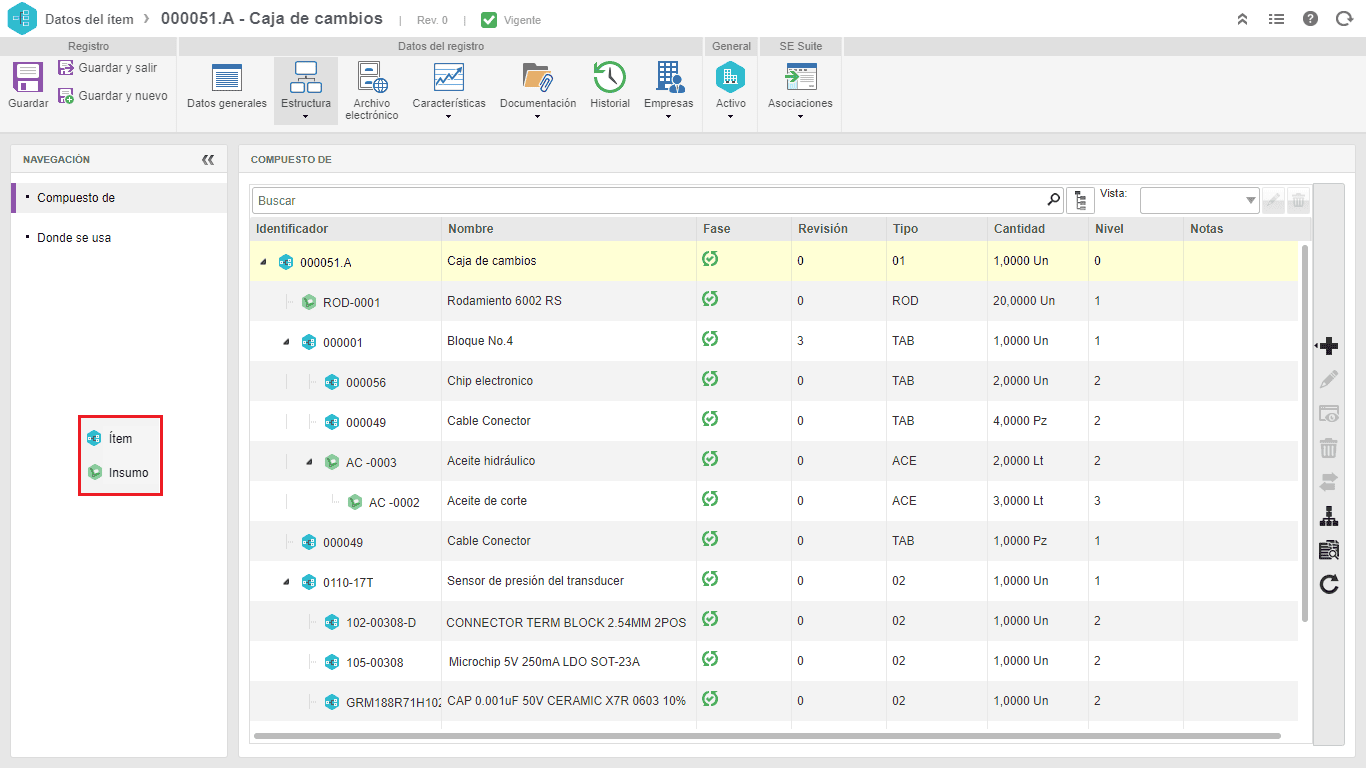Collapse the 000051.A tree node
The image size is (1366, 768).
click(x=263, y=262)
